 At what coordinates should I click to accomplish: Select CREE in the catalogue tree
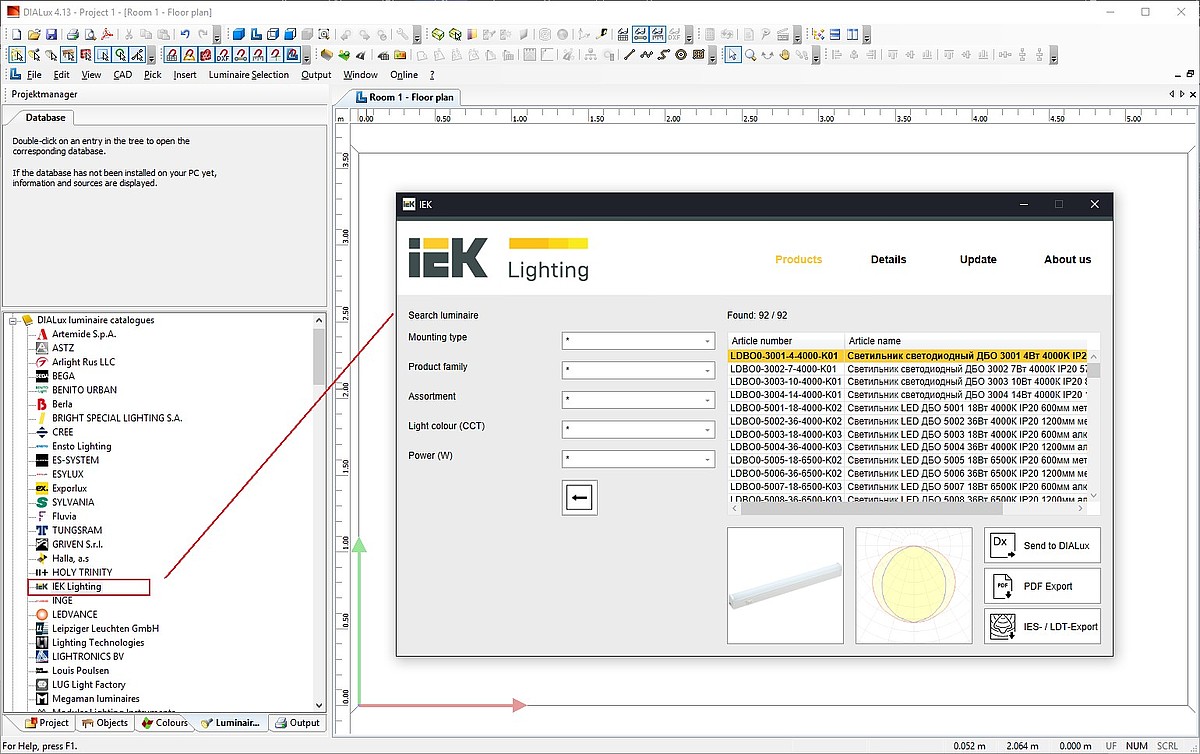click(x=63, y=432)
